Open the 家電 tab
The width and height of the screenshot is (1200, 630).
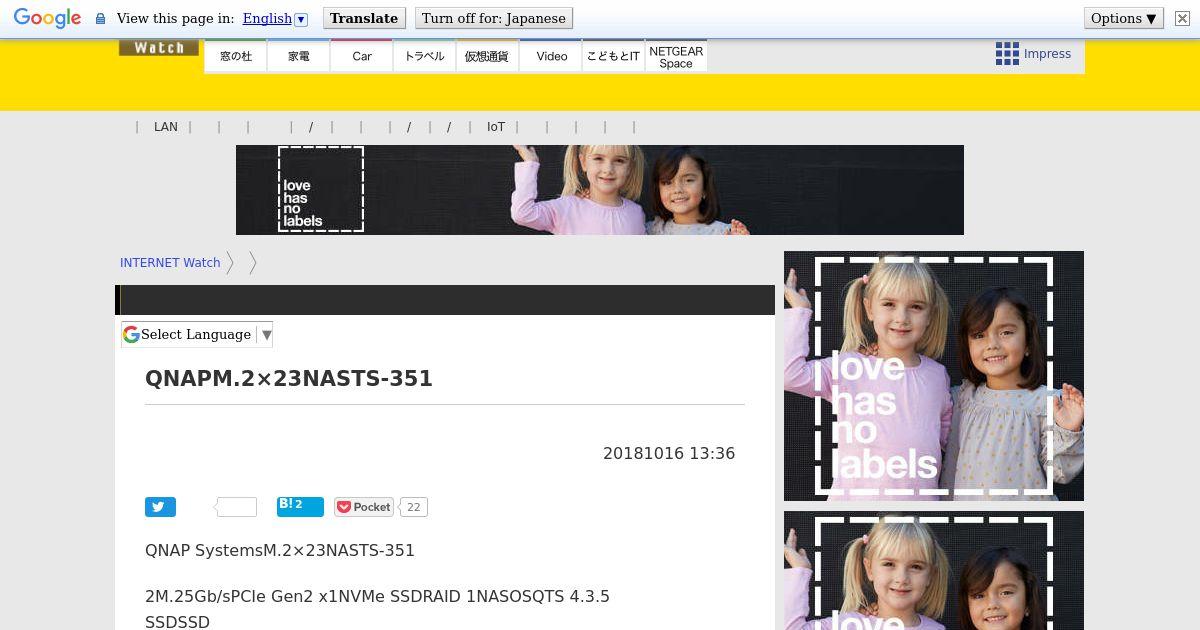point(299,56)
